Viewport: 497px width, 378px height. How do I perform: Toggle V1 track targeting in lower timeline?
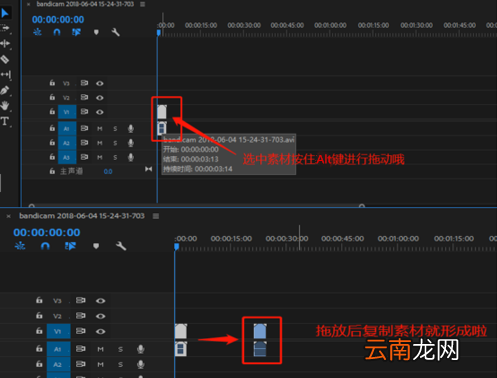58,332
